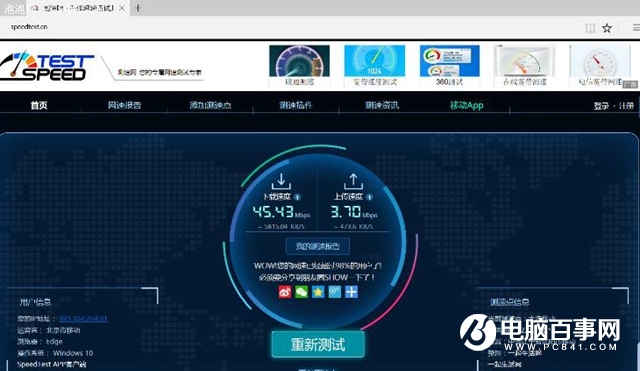
Task: Click the user IP address link
Action: tap(83, 318)
